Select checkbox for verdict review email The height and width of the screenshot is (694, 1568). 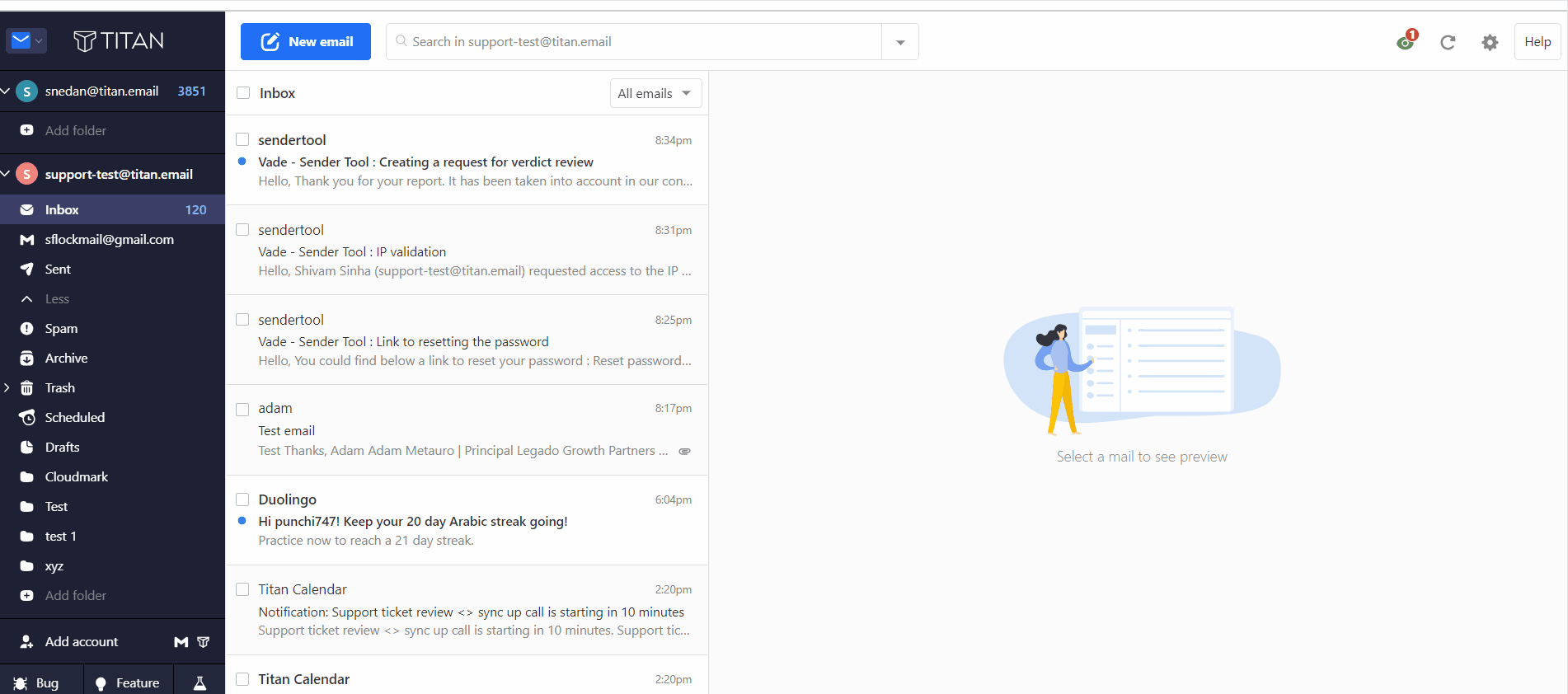coord(242,139)
